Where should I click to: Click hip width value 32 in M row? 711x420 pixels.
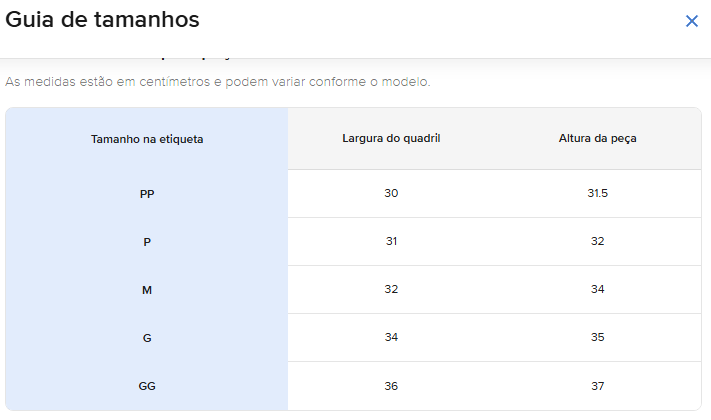(x=391, y=289)
